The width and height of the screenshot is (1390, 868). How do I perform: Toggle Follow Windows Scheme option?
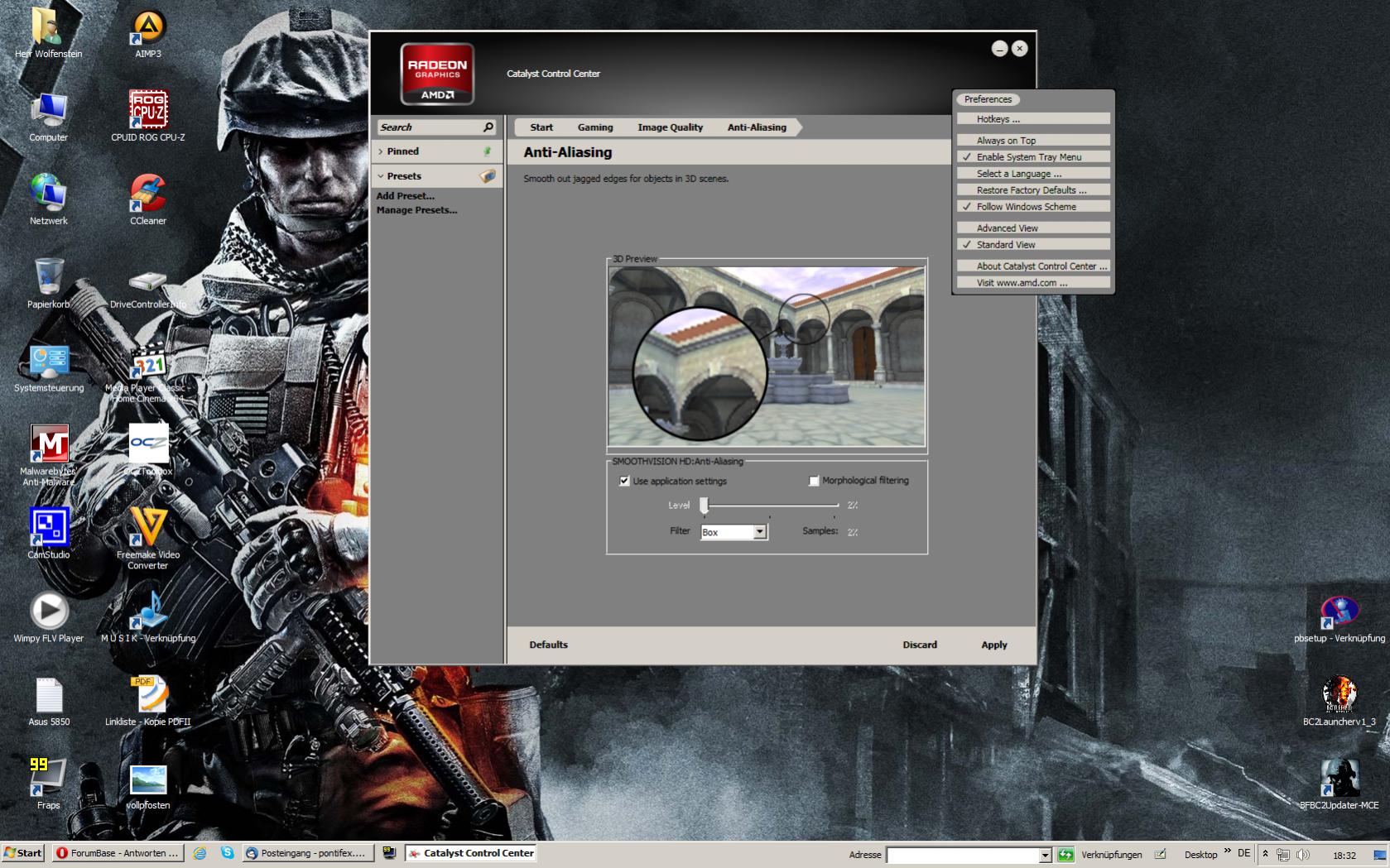click(1033, 207)
